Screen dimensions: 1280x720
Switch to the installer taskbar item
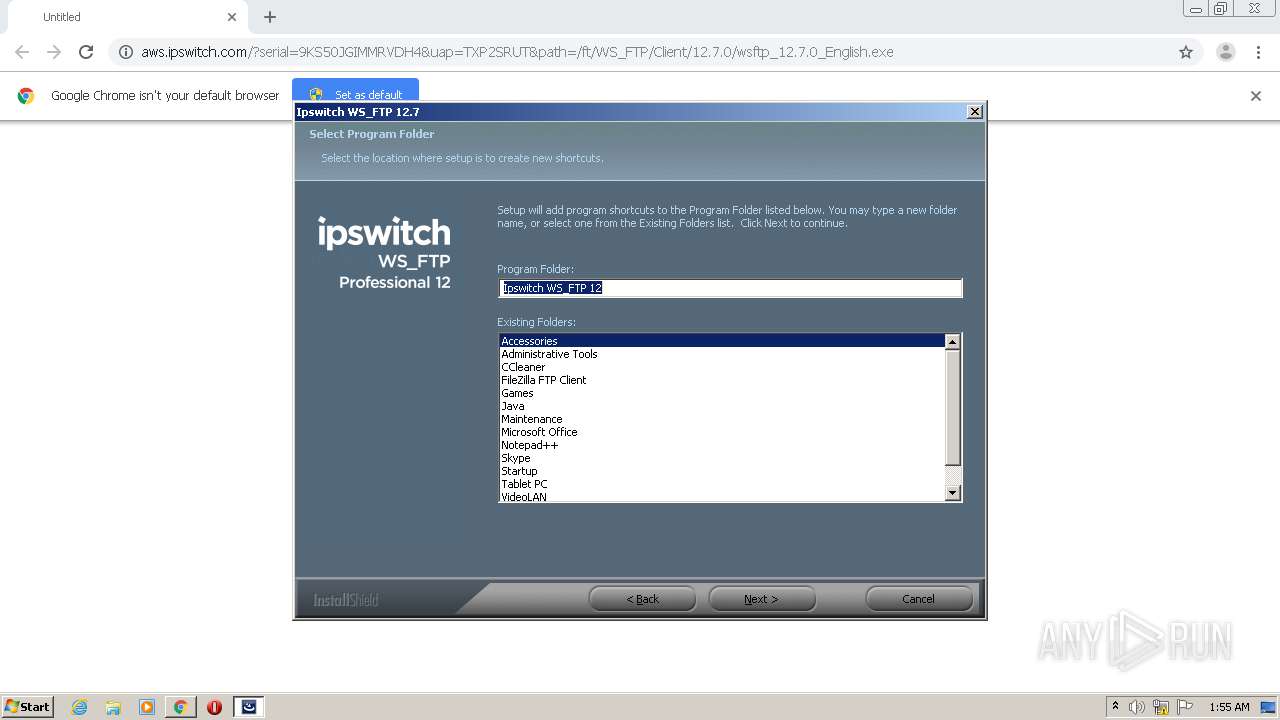249,707
